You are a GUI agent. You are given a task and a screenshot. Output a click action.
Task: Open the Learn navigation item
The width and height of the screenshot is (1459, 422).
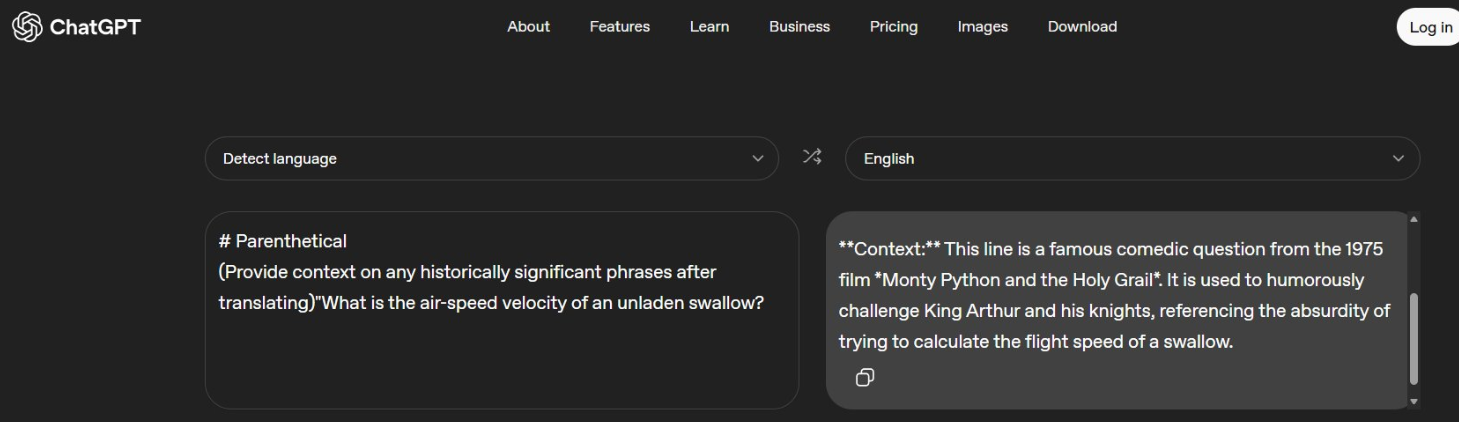click(x=709, y=27)
